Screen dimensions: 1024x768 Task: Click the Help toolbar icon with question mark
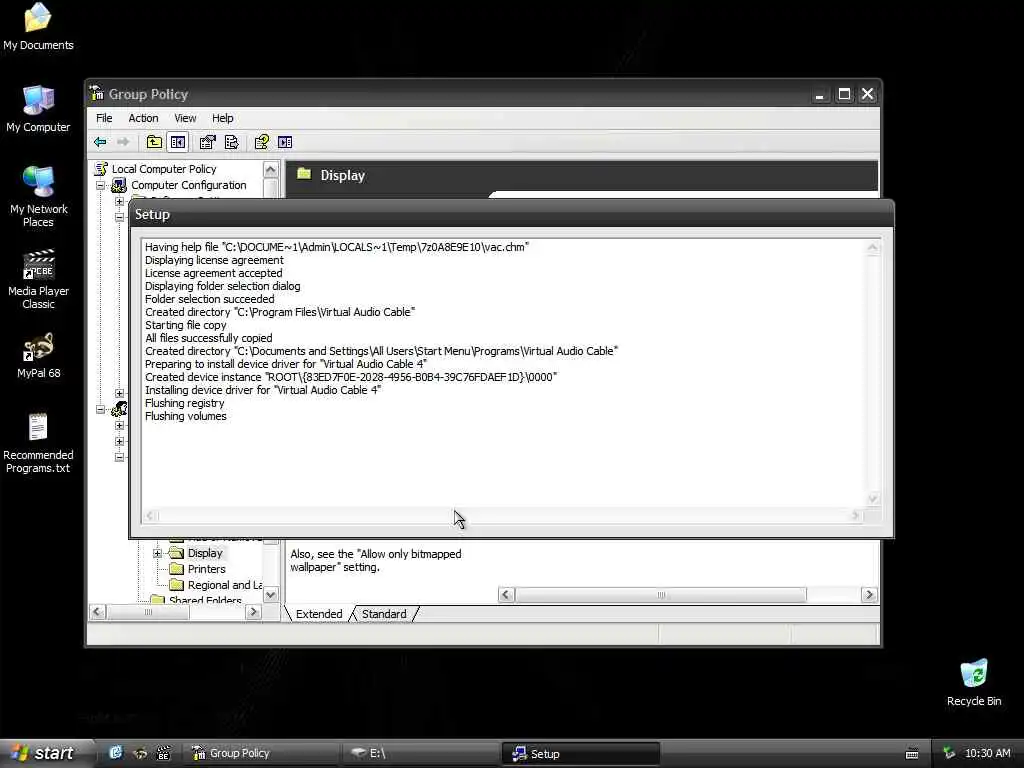click(261, 142)
